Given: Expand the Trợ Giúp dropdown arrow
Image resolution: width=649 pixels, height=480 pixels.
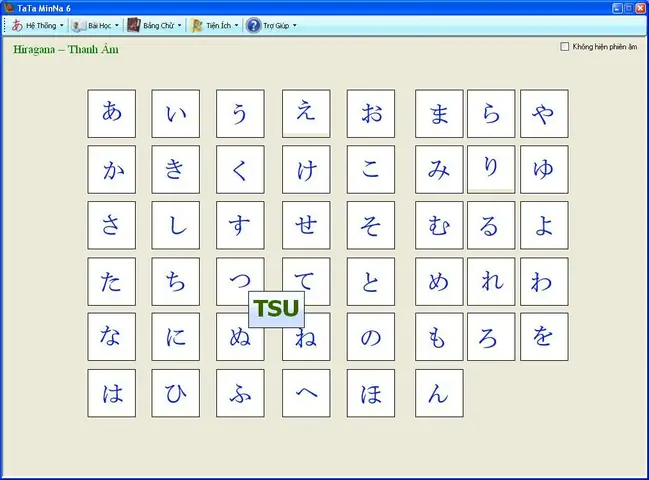Looking at the screenshot, I should pos(295,26).
